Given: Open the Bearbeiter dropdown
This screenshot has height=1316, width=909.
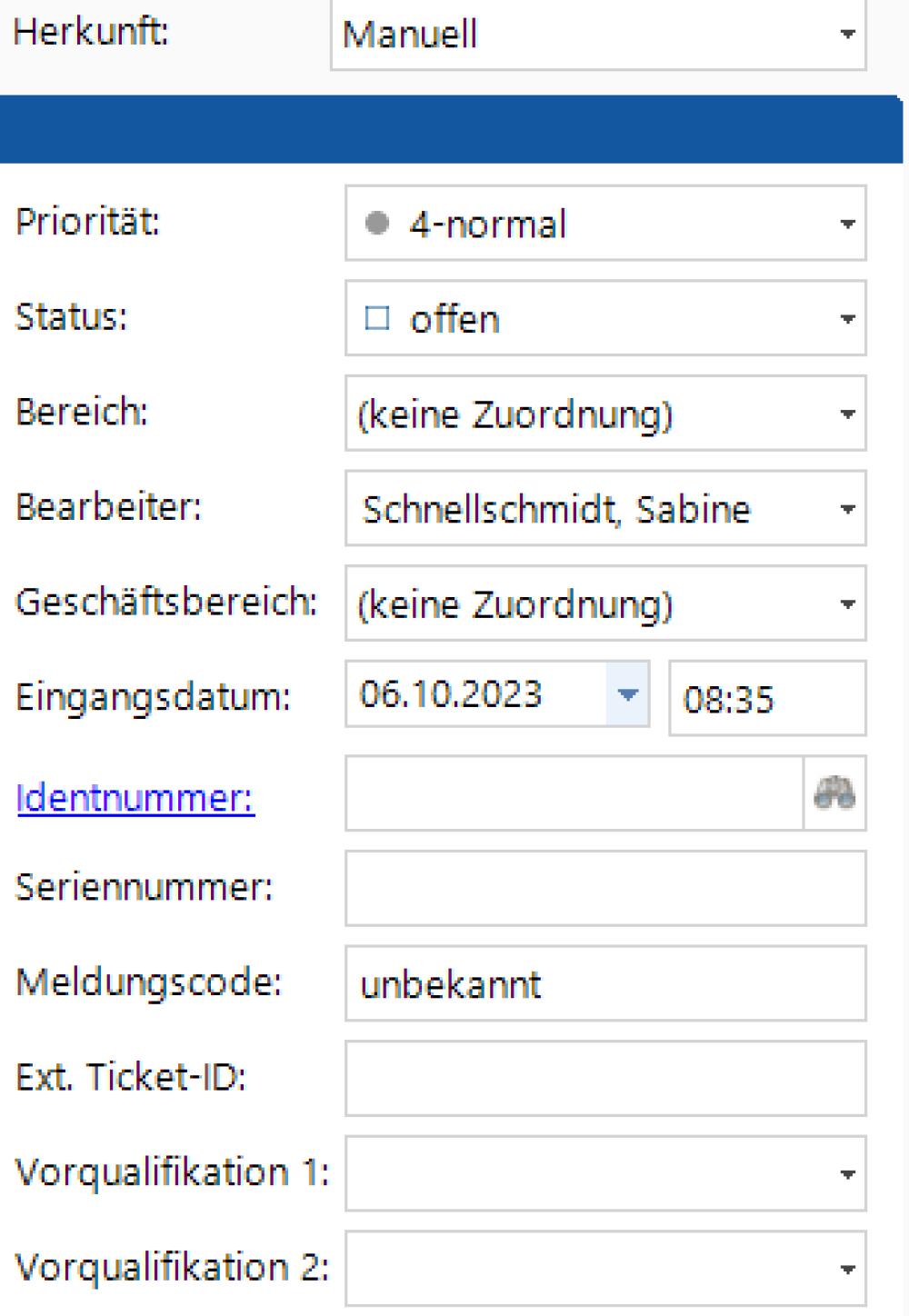Looking at the screenshot, I should coord(847,509).
